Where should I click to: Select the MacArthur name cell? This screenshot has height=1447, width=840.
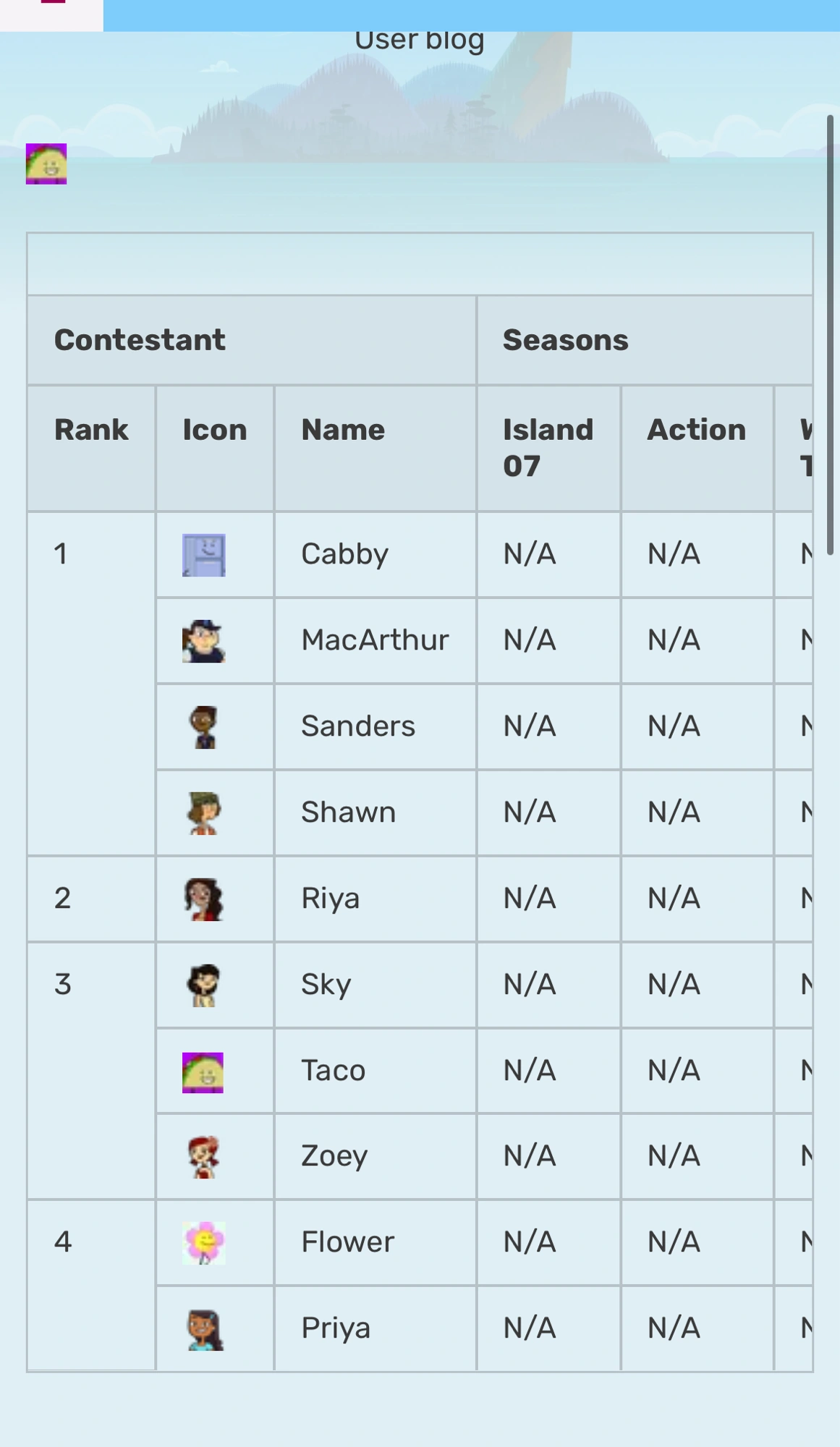[375, 640]
